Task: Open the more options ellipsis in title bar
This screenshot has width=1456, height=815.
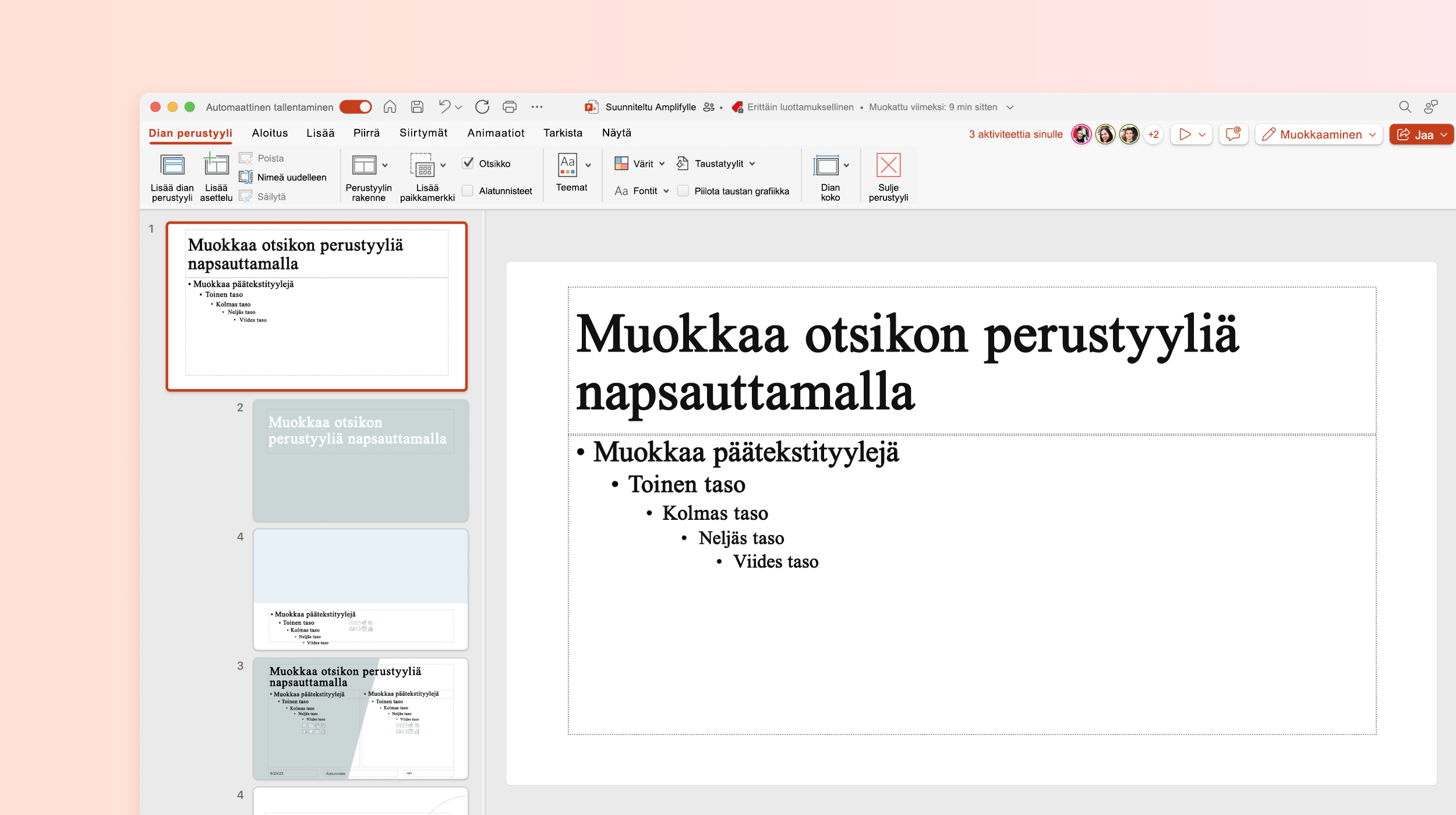Action: 537,107
